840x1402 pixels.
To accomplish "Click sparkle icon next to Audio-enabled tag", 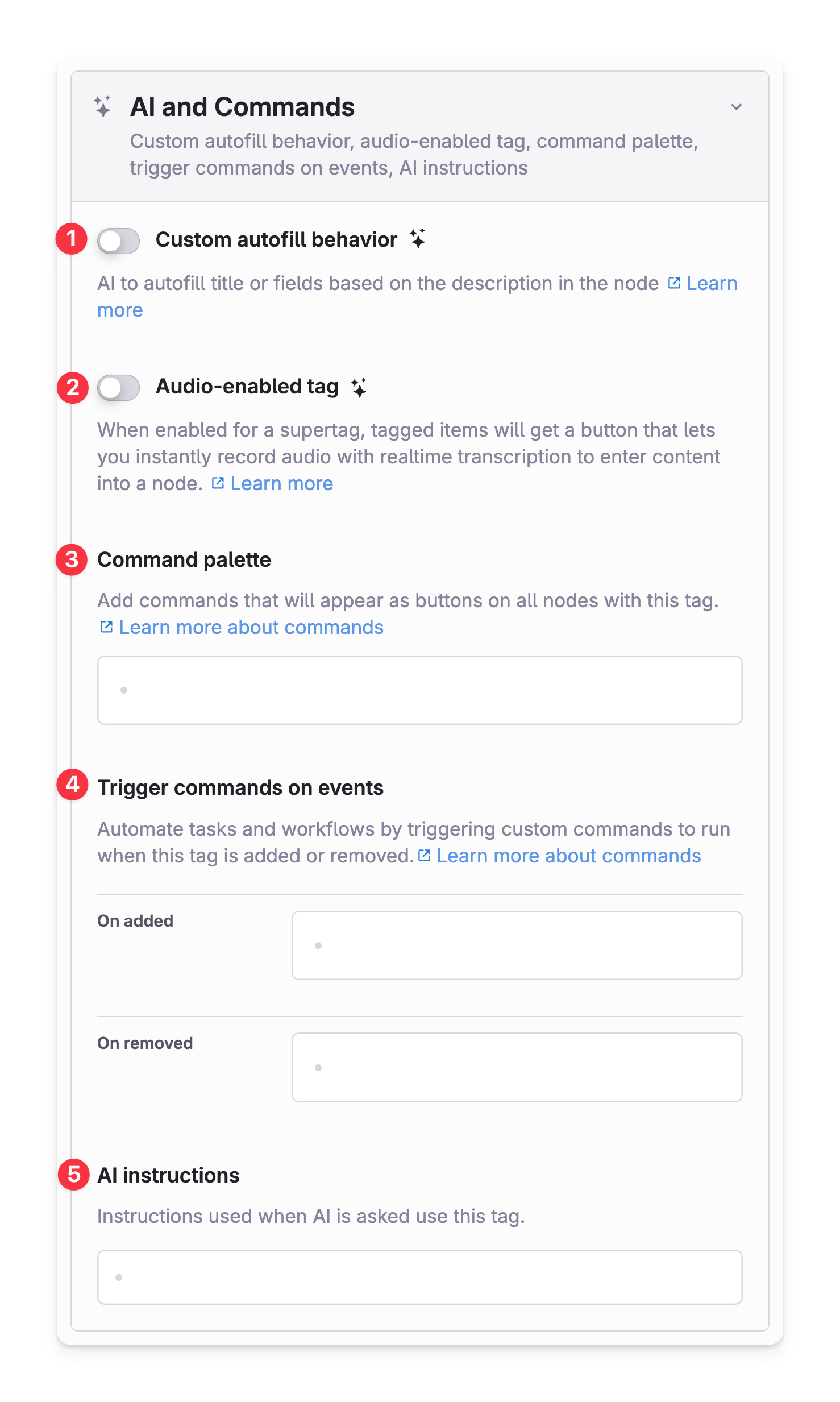I will coord(359,387).
